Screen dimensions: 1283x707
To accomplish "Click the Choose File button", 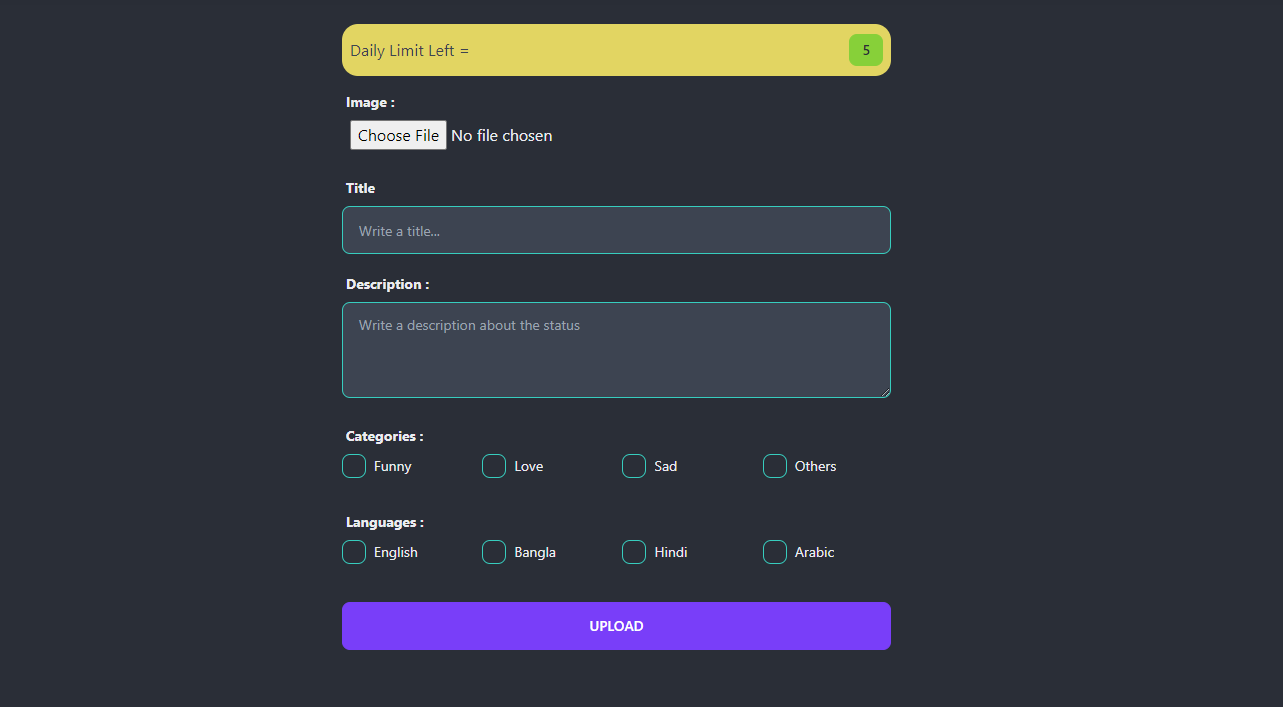I will coord(398,135).
